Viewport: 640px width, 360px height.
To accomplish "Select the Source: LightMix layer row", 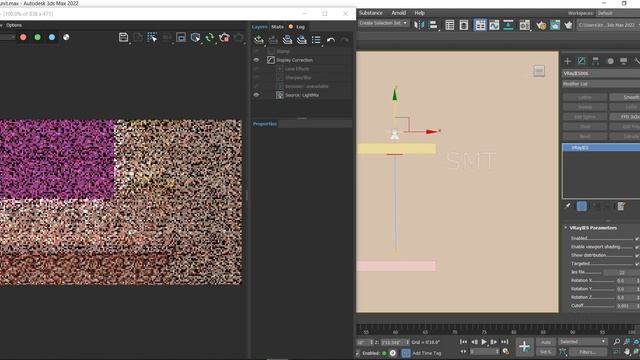I will tap(302, 95).
